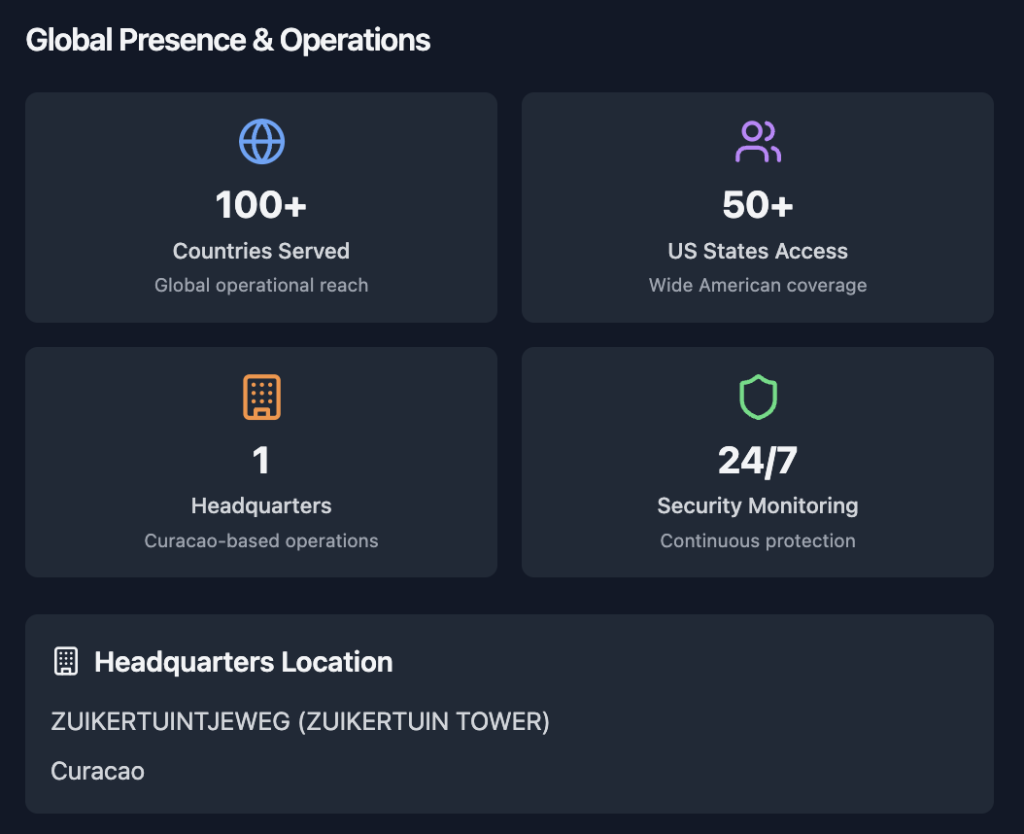Click the 50+ states statistic
The height and width of the screenshot is (834, 1024).
(757, 205)
